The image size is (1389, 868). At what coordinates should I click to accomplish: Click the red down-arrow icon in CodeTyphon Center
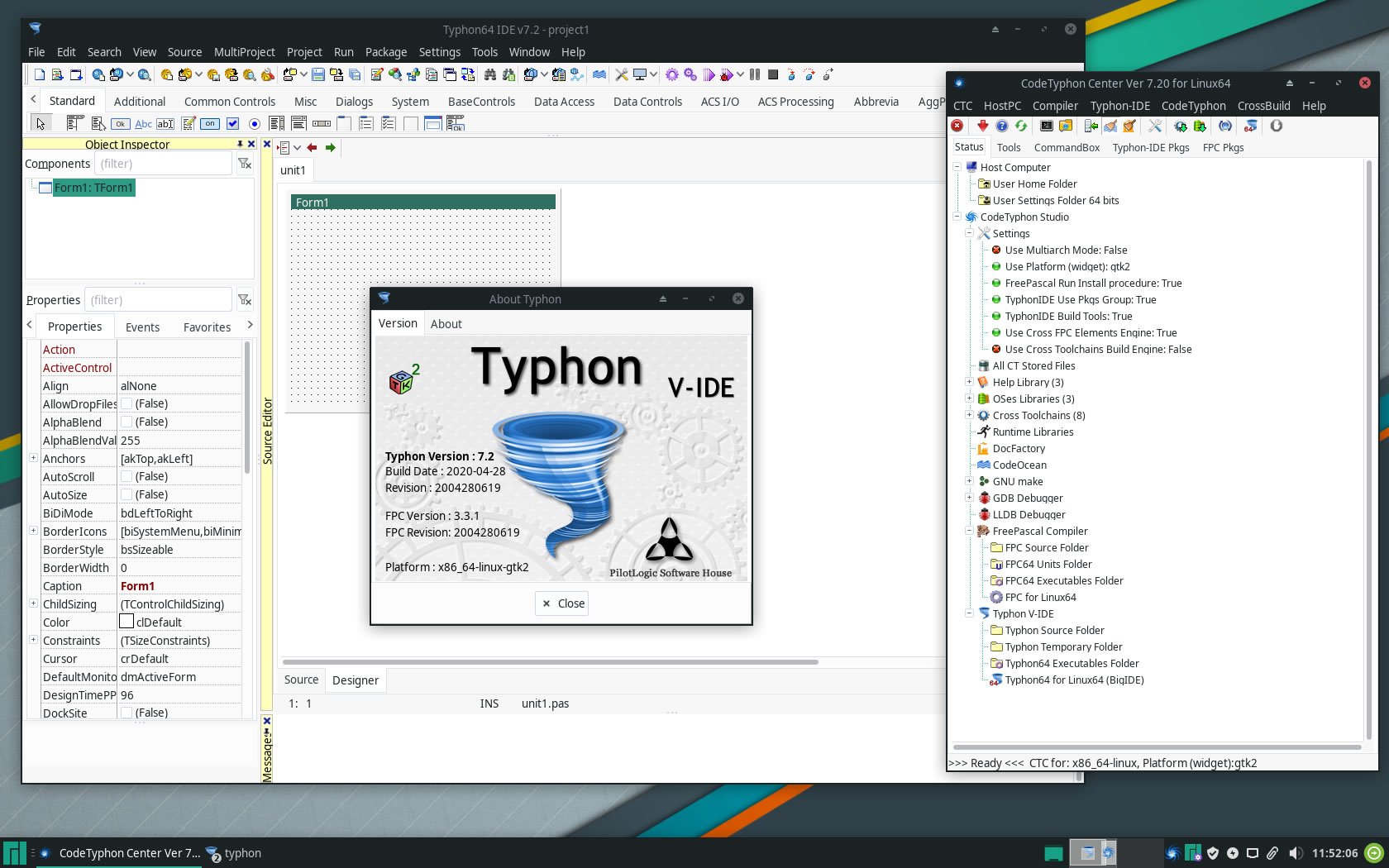coord(982,126)
